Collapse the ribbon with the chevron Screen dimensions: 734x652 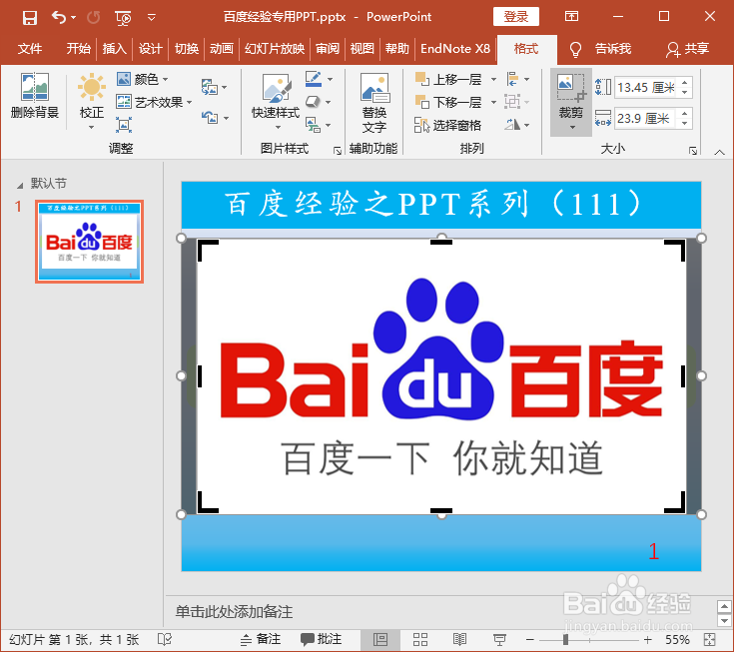coord(719,152)
